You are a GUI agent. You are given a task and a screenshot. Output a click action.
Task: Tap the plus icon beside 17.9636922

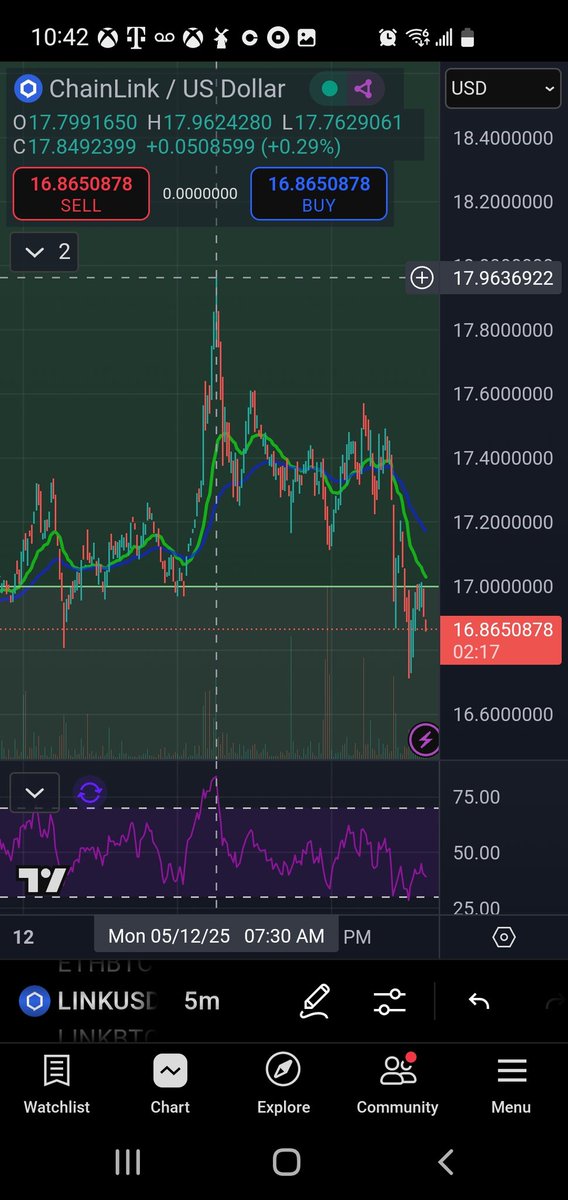(423, 278)
